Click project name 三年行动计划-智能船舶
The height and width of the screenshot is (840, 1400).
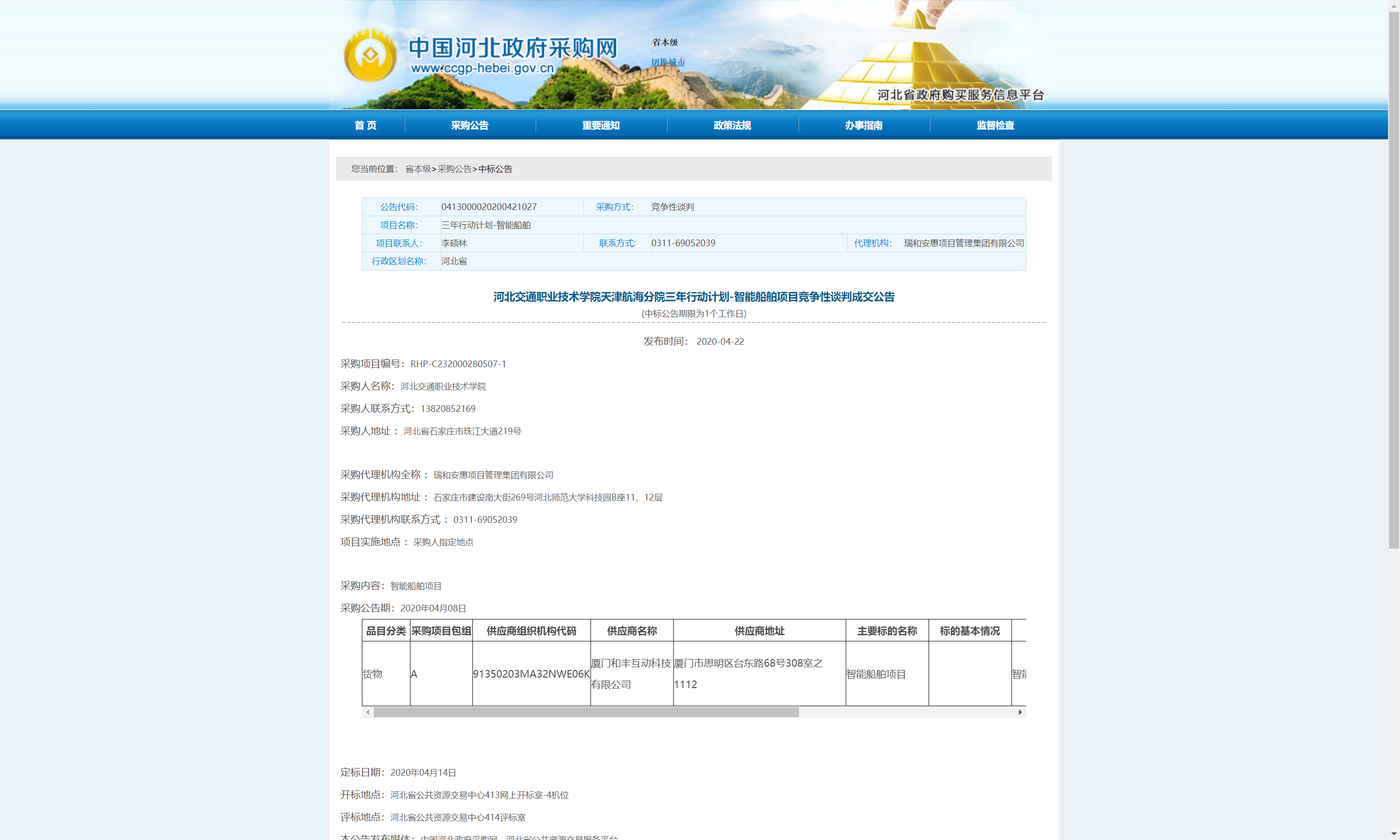(x=486, y=225)
